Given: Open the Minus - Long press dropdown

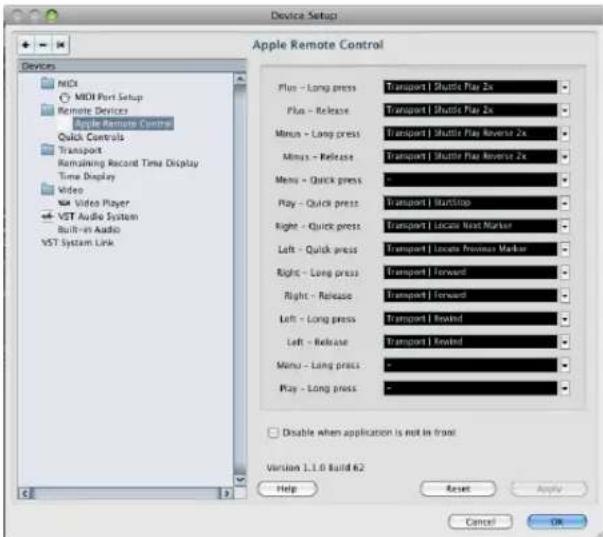Looking at the screenshot, I should click(x=564, y=133).
